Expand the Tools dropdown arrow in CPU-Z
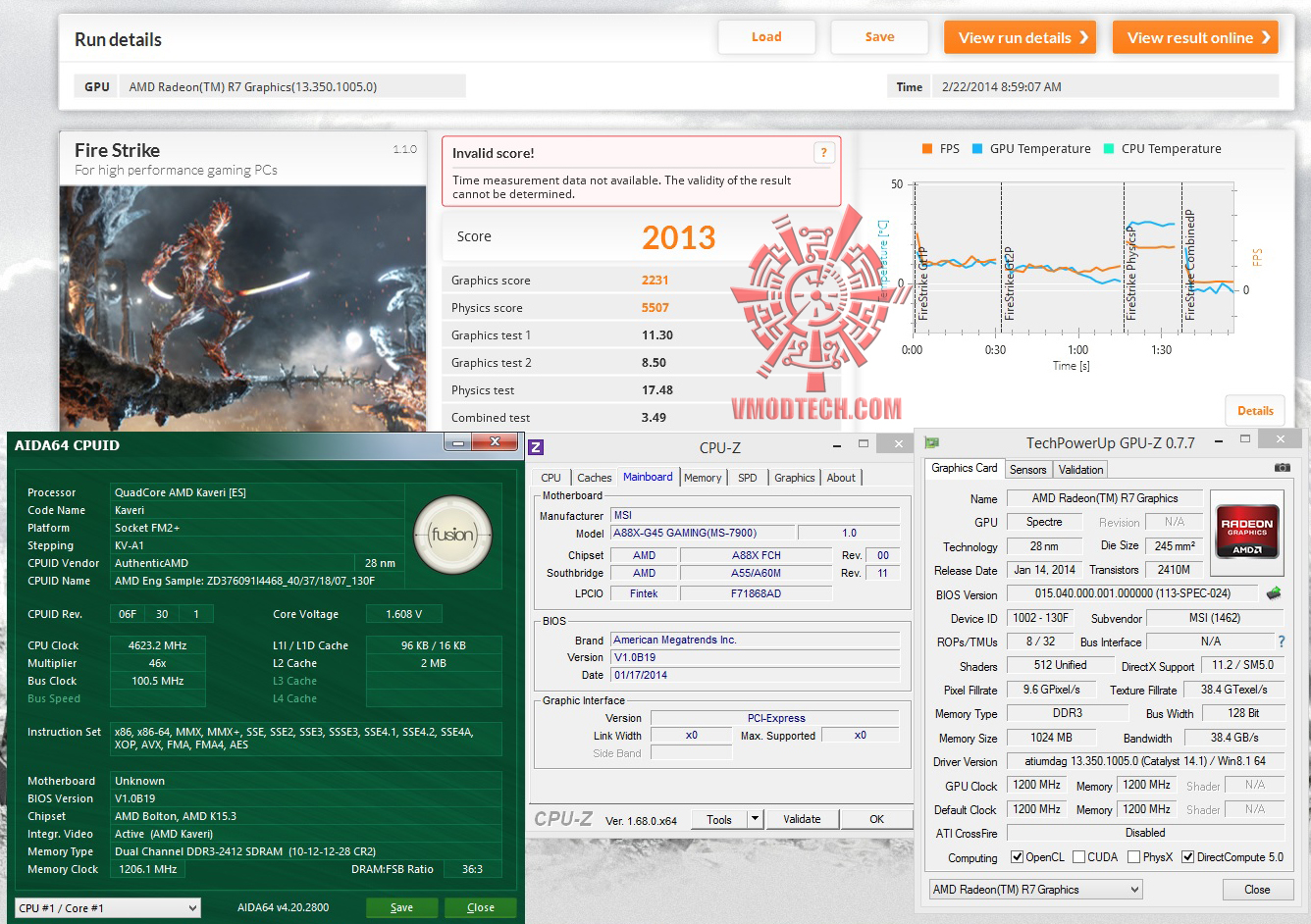 (x=755, y=819)
